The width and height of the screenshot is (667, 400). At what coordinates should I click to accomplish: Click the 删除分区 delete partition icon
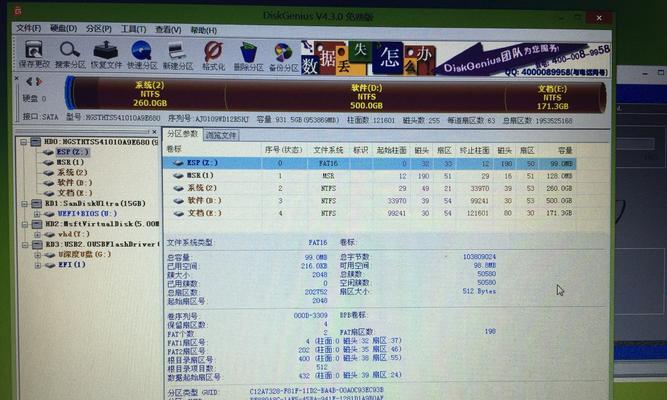tap(248, 56)
